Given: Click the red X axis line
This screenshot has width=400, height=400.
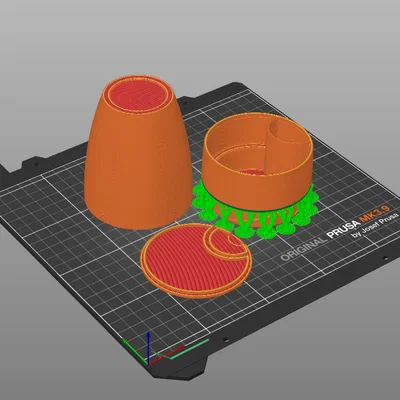Looking at the screenshot, I should 167,356.
